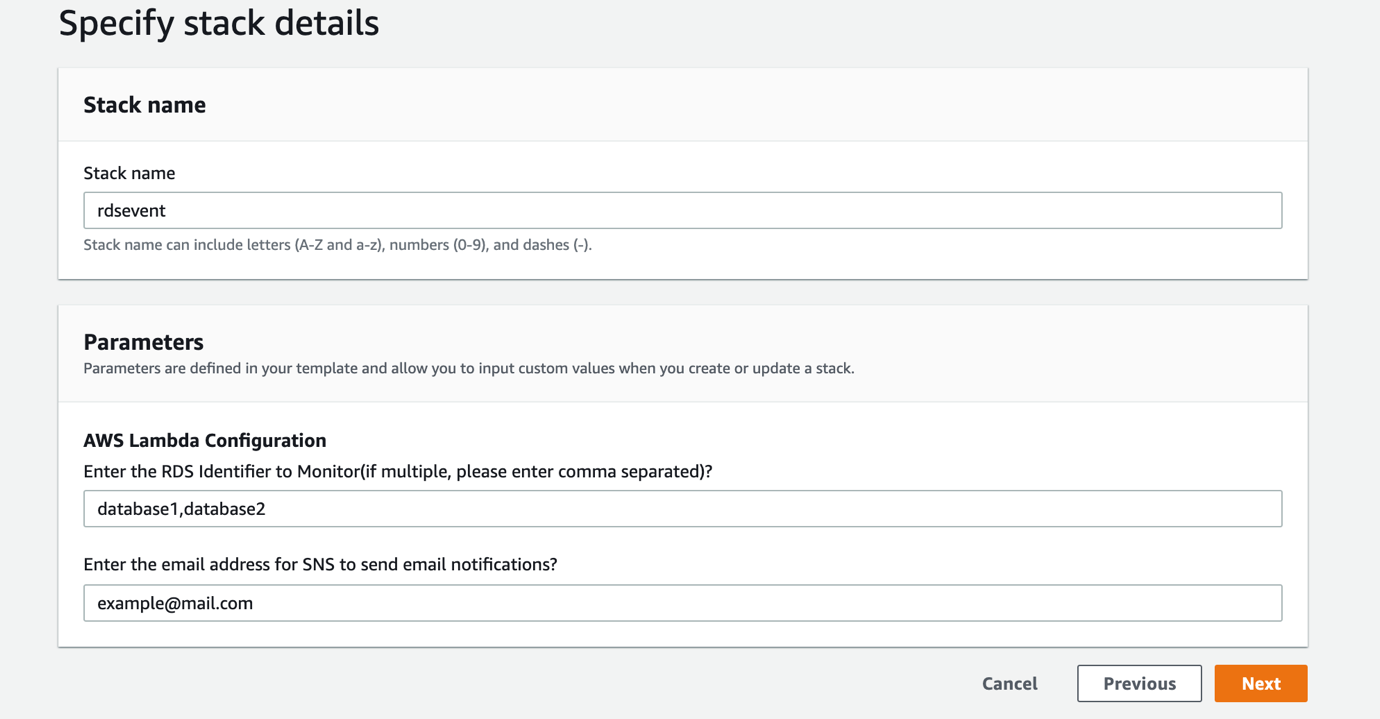The image size is (1380, 719).
Task: Click the SNS email address input field
Action: (682, 603)
